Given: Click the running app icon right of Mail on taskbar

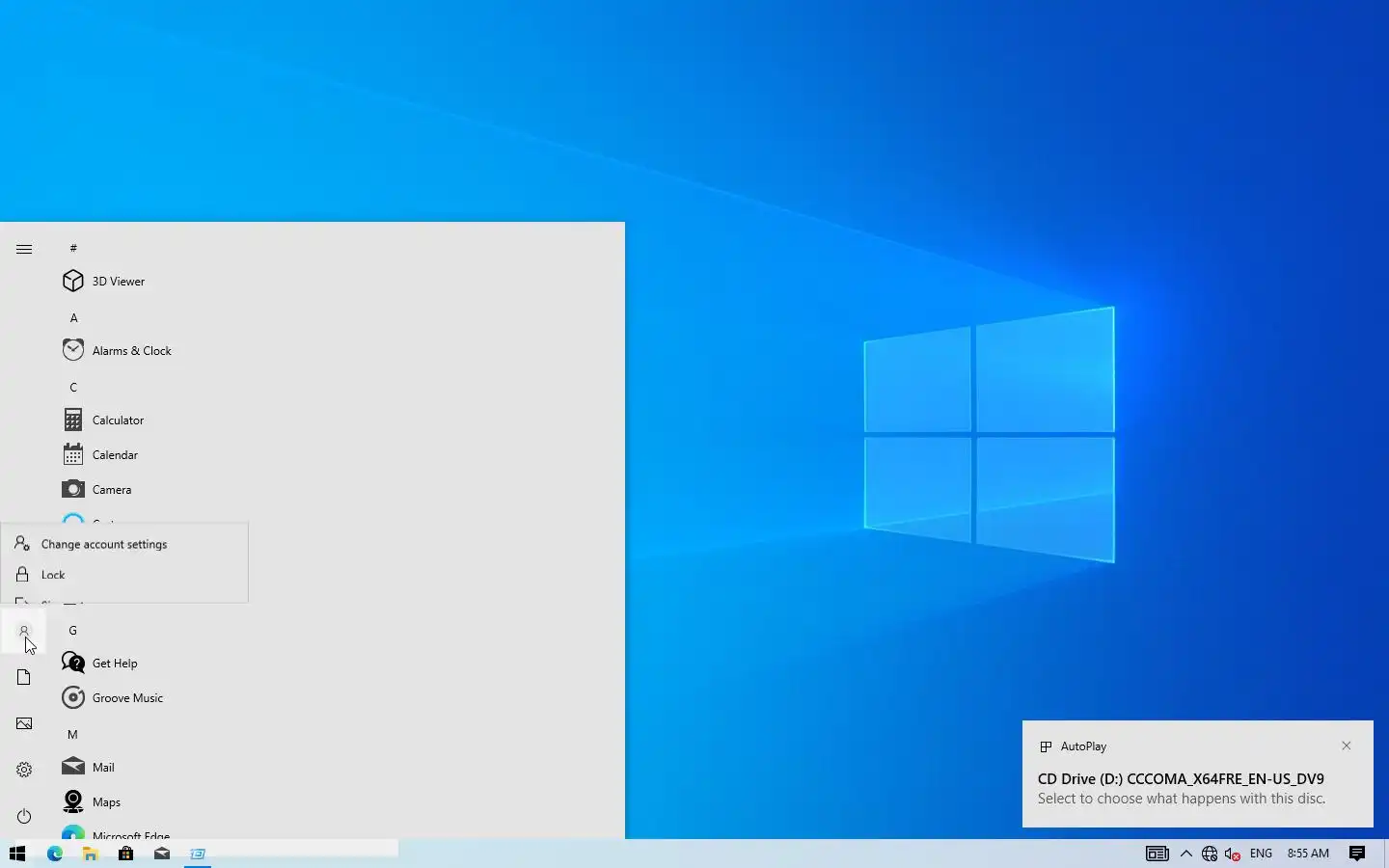Looking at the screenshot, I should (198, 854).
